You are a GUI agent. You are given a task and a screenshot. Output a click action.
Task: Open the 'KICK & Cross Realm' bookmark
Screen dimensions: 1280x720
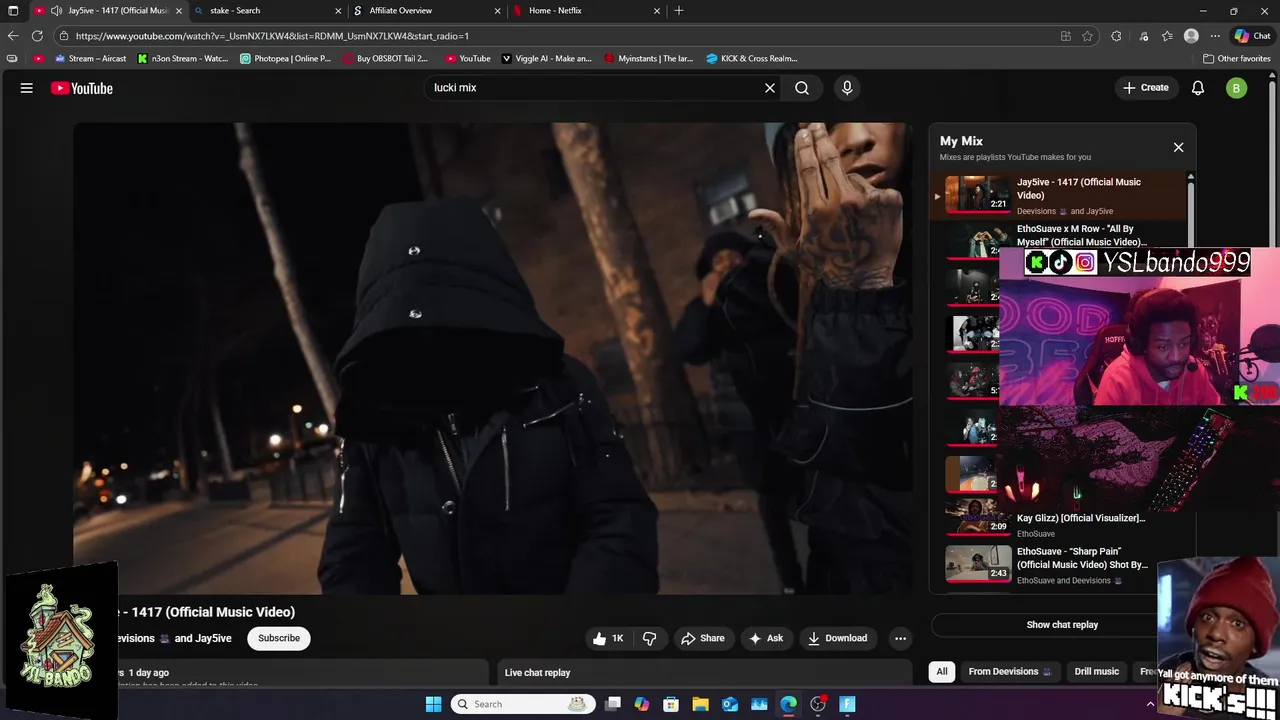pos(752,58)
